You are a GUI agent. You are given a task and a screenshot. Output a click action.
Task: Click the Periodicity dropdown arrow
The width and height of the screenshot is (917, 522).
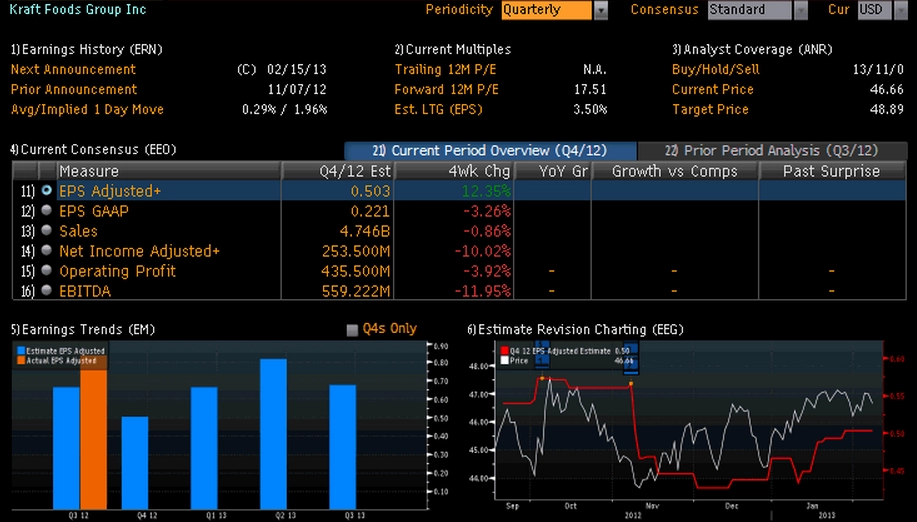(x=601, y=11)
